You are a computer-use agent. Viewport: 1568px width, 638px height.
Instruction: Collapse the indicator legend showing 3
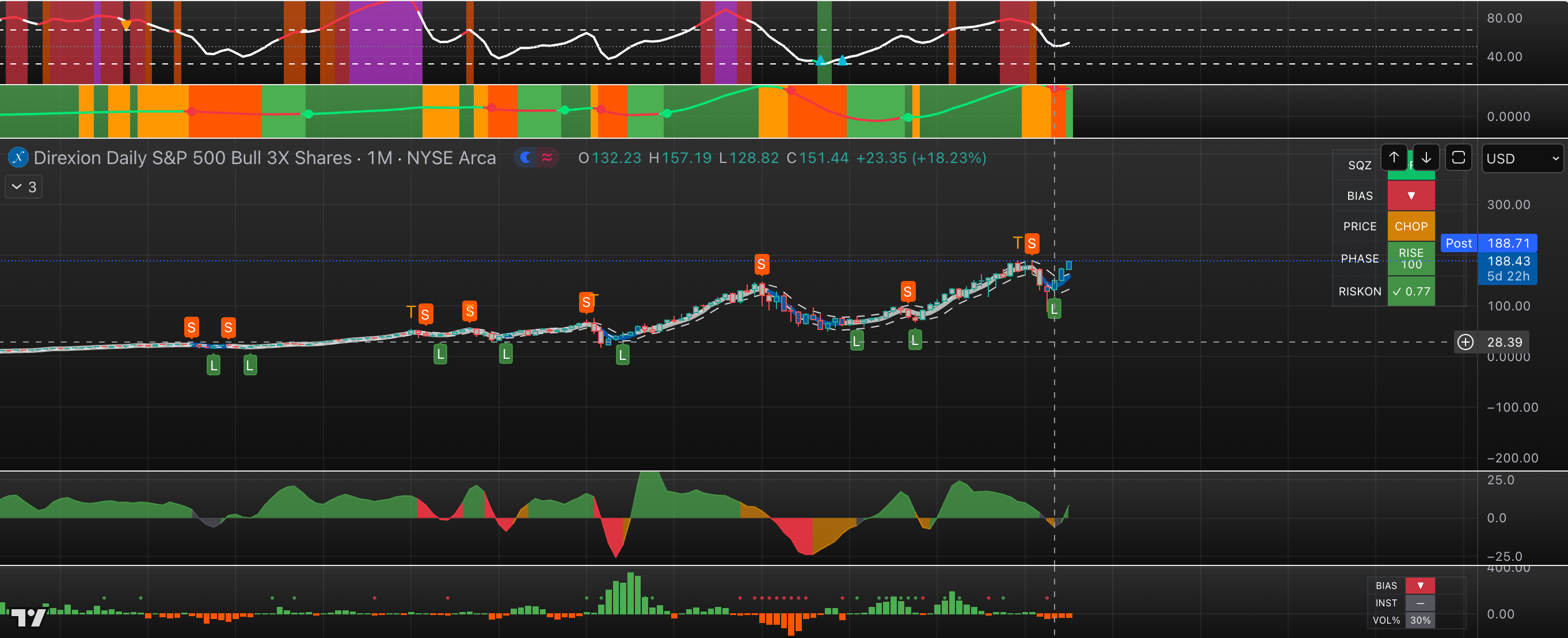(x=24, y=187)
